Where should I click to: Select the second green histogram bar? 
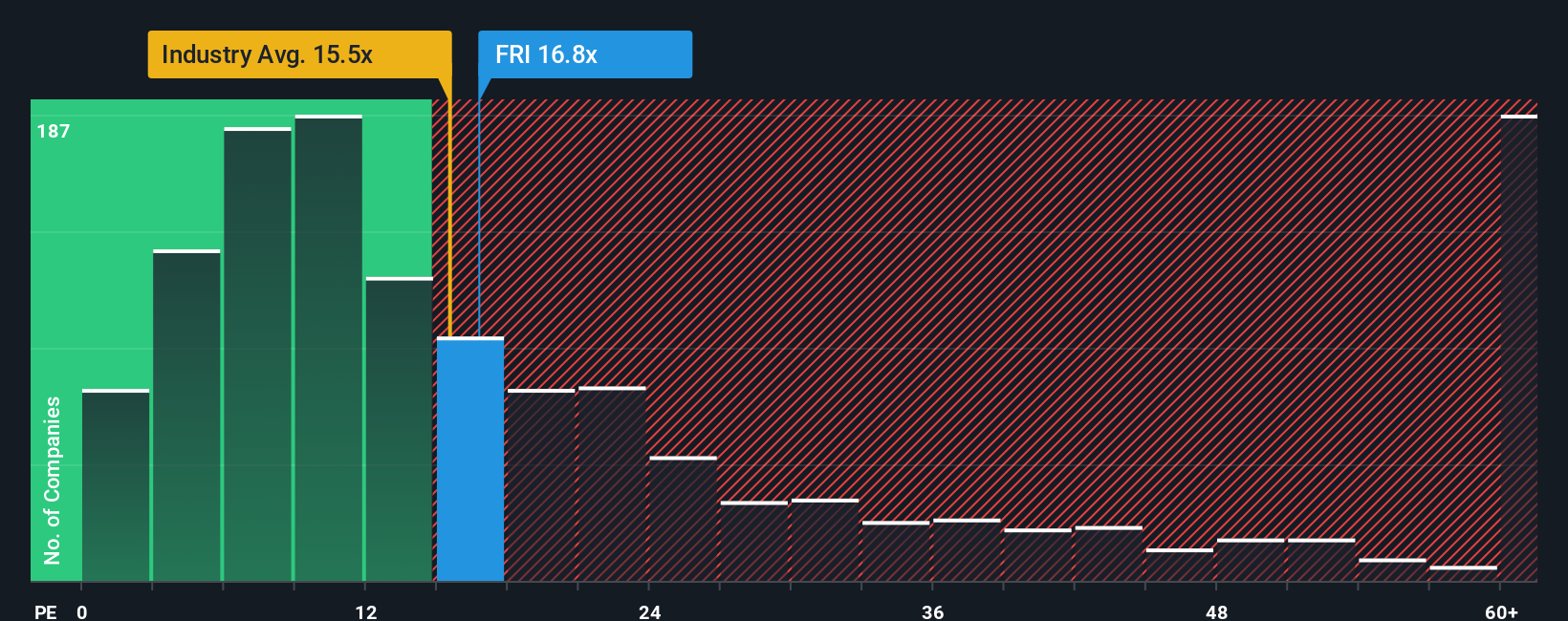186,416
